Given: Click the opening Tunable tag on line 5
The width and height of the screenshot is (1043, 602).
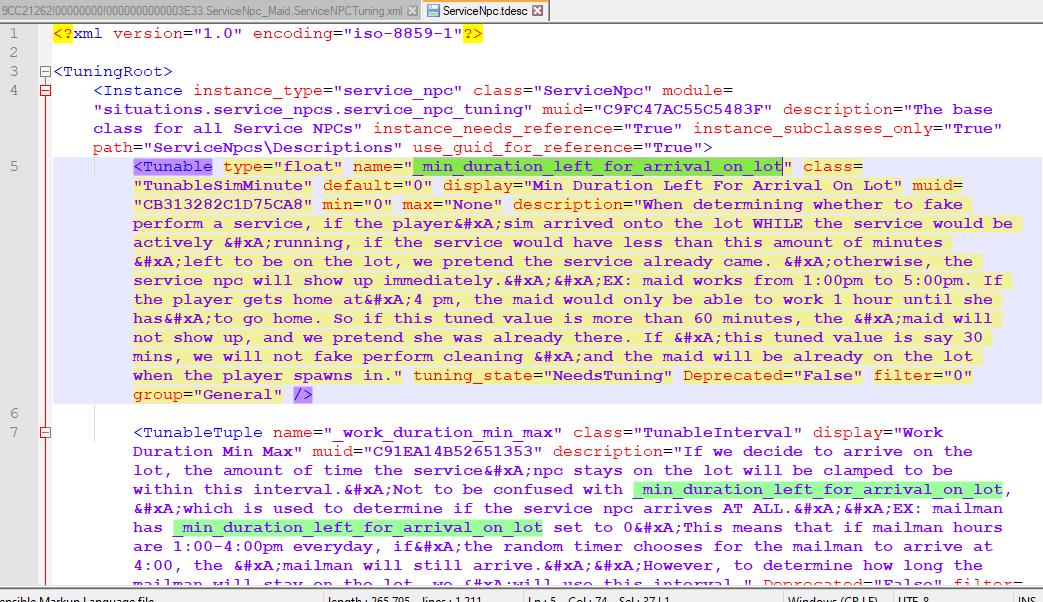Looking at the screenshot, I should click(173, 167).
